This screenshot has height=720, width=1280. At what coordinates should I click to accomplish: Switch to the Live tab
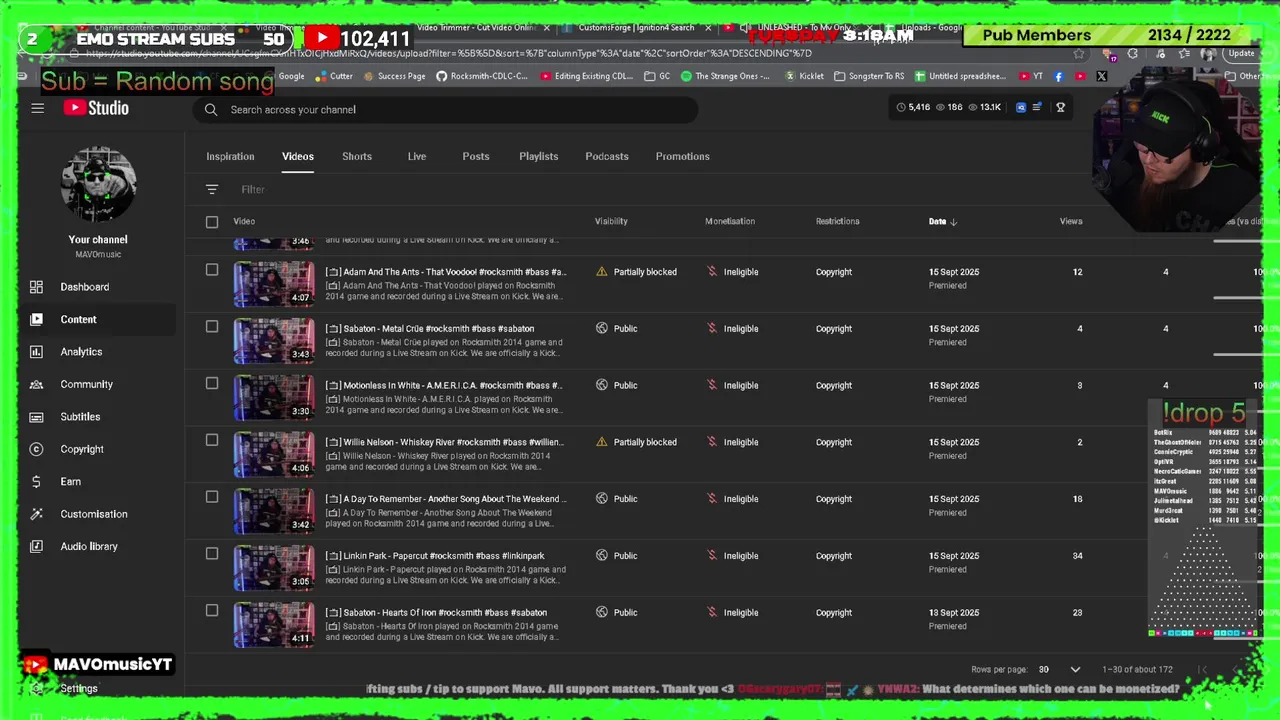coord(417,156)
